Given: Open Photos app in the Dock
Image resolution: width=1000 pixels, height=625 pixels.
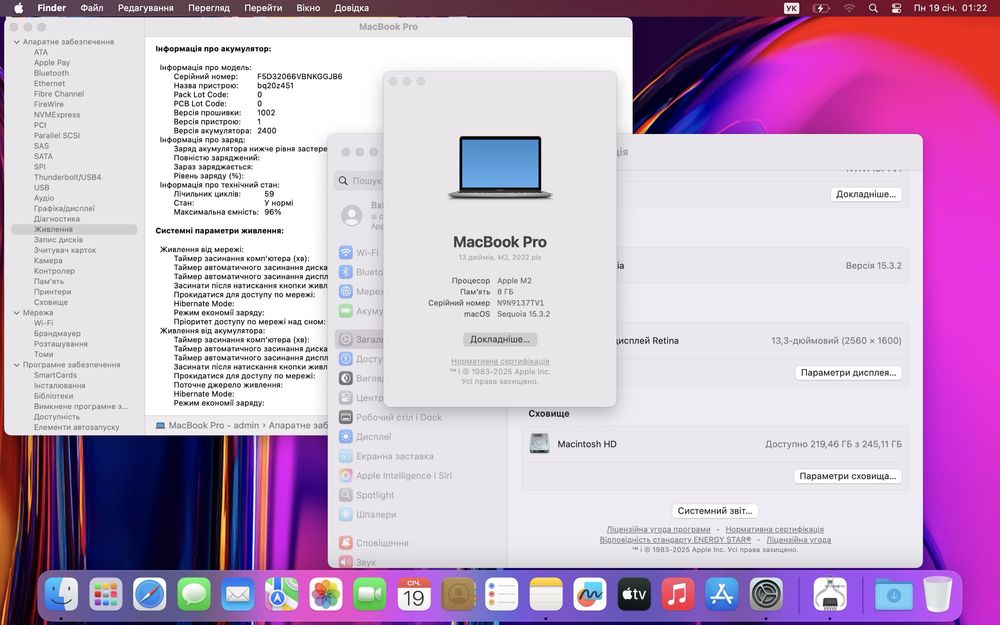Looking at the screenshot, I should 326,594.
